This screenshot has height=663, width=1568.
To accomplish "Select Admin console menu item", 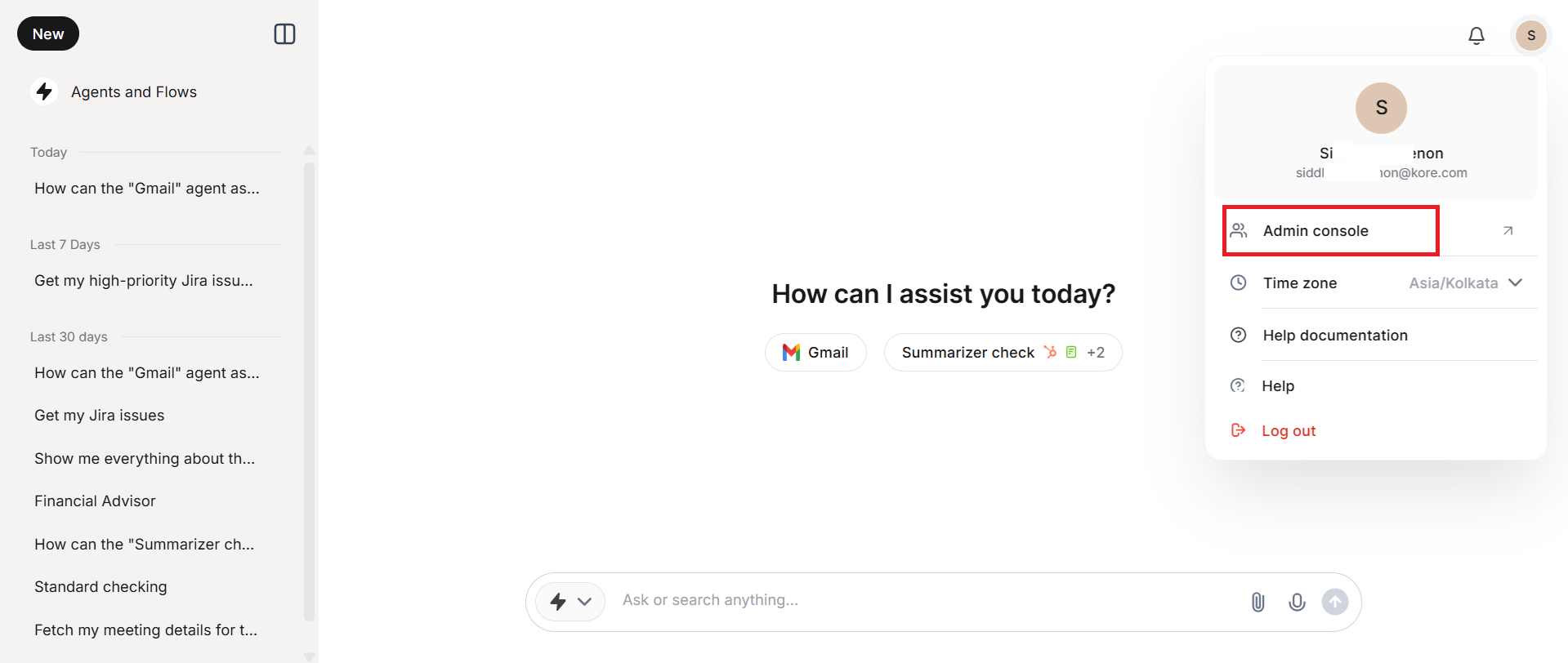I will (x=1330, y=231).
